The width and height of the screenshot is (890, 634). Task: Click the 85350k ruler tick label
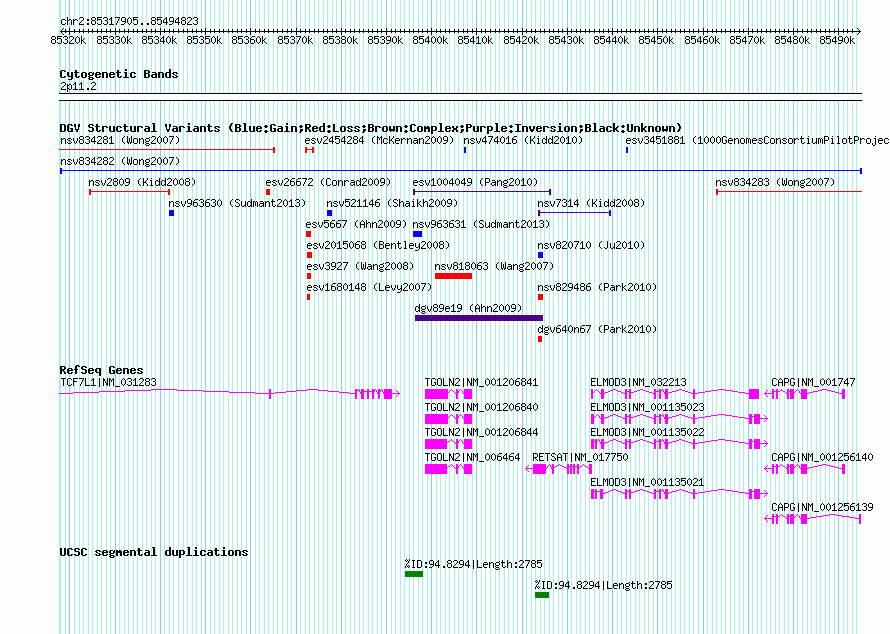point(204,40)
